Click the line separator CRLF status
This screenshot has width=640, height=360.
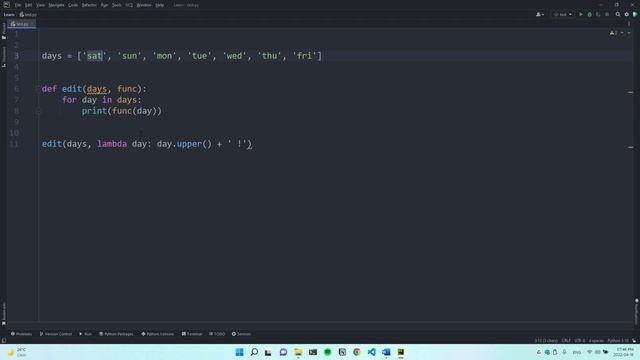tap(566, 340)
